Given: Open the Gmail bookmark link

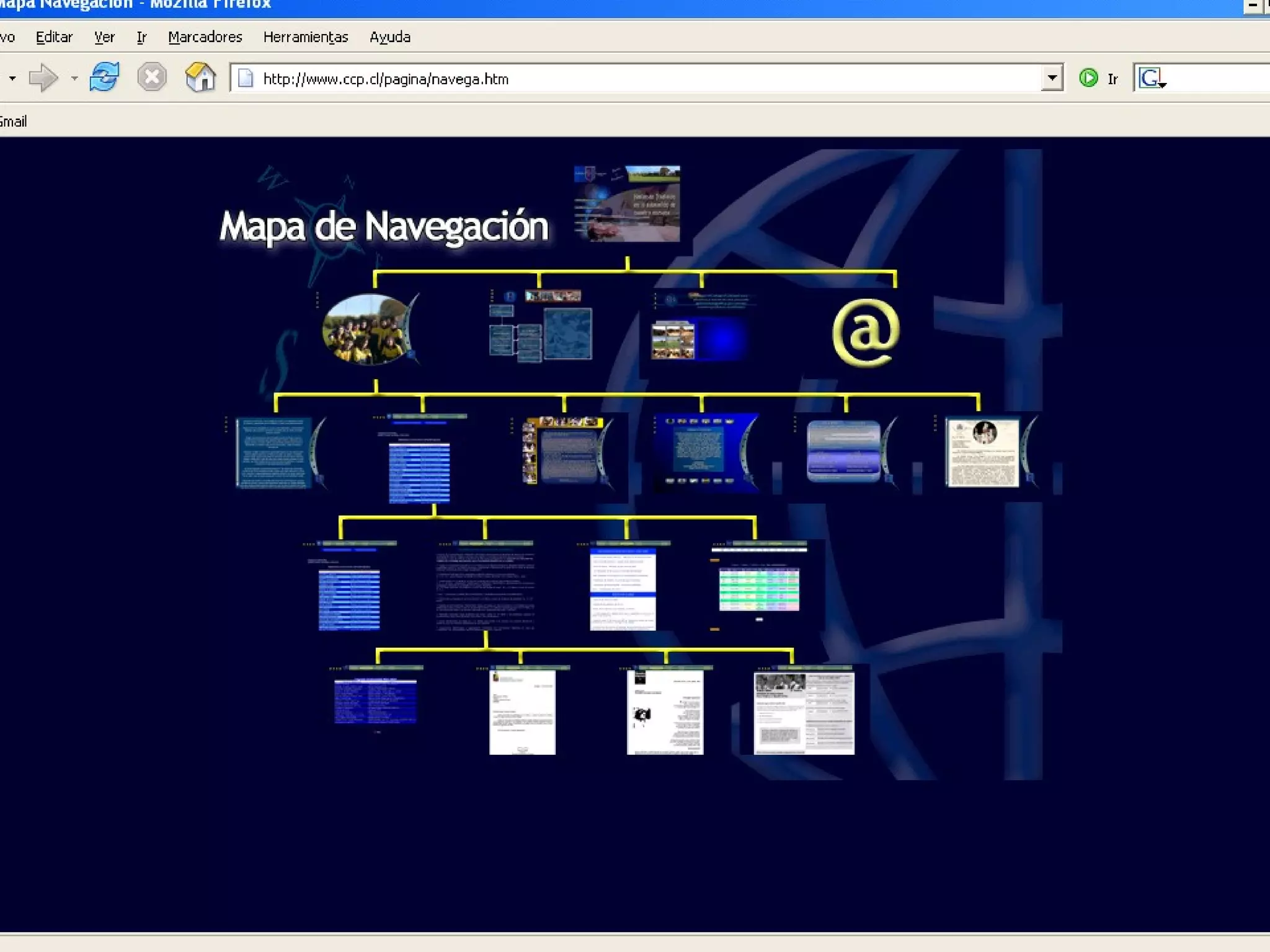Looking at the screenshot, I should (14, 121).
